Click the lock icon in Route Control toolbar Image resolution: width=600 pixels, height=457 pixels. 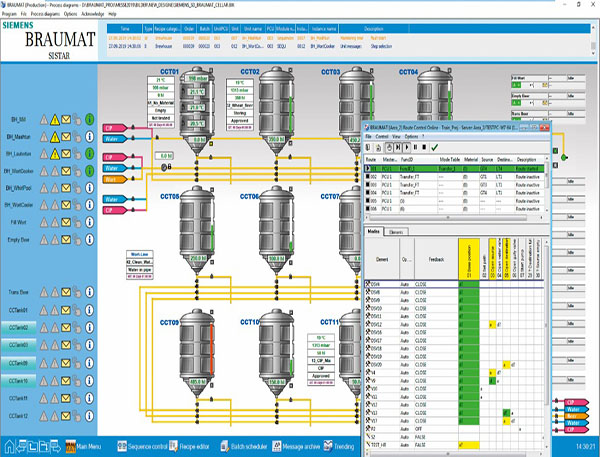[378, 147]
